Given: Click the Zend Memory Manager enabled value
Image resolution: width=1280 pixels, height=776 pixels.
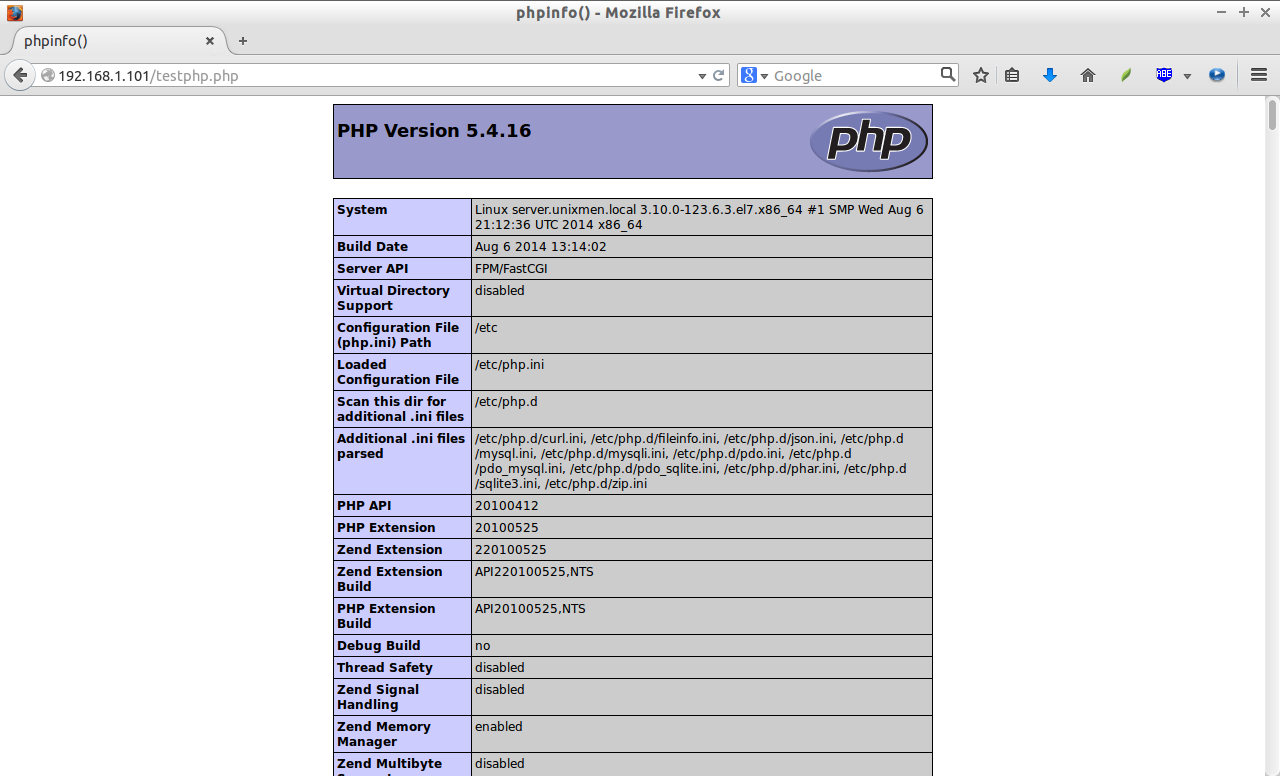Looking at the screenshot, I should (x=499, y=727).
